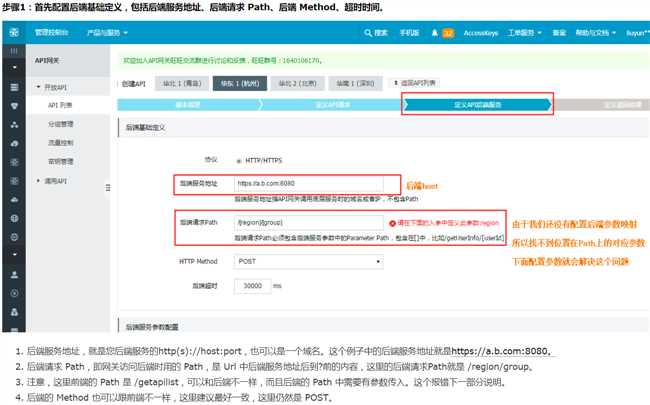
Task: Click the 后端服务参数配置 section header
Action: click(152, 327)
